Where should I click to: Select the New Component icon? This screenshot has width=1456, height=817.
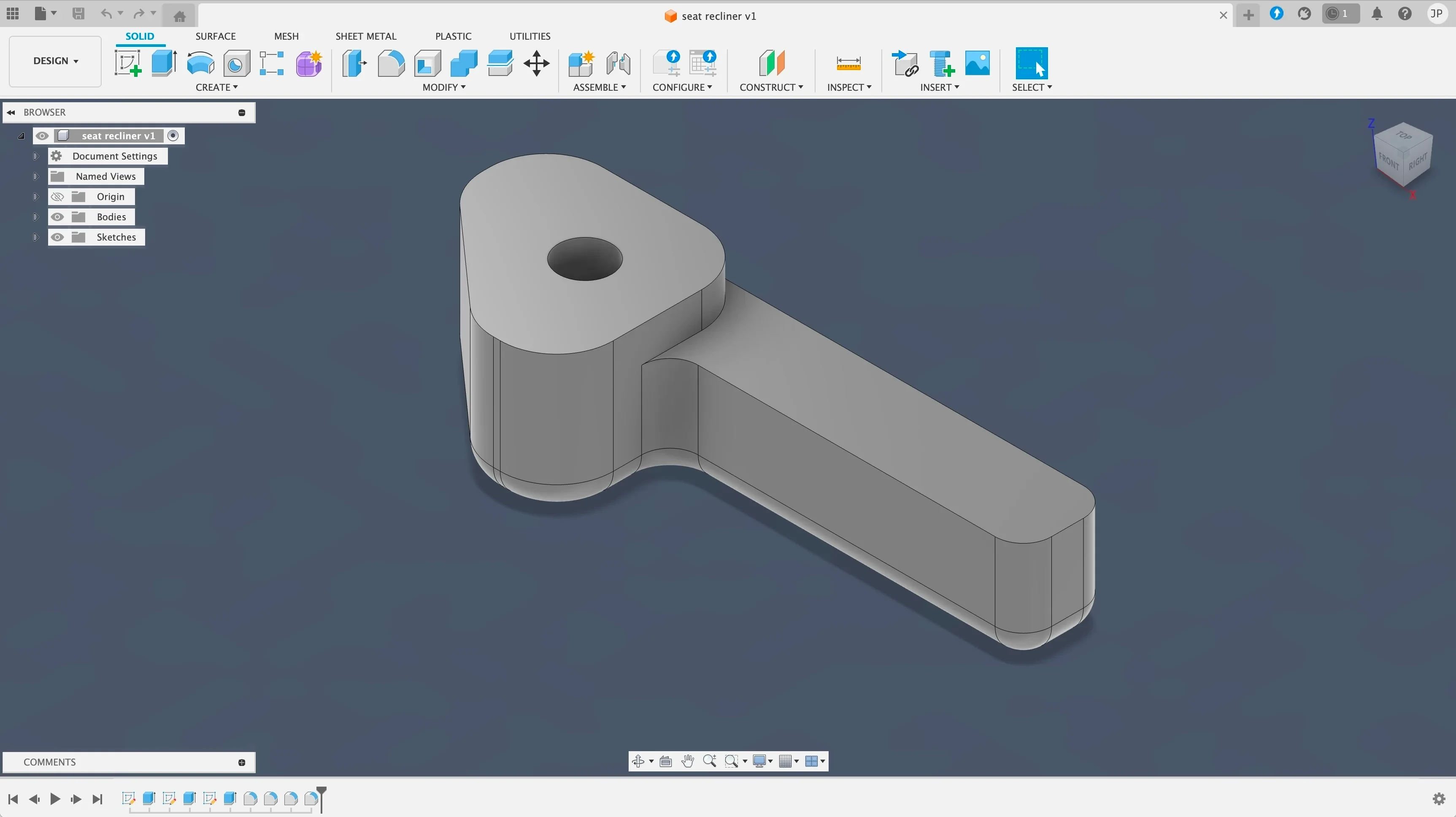click(582, 63)
